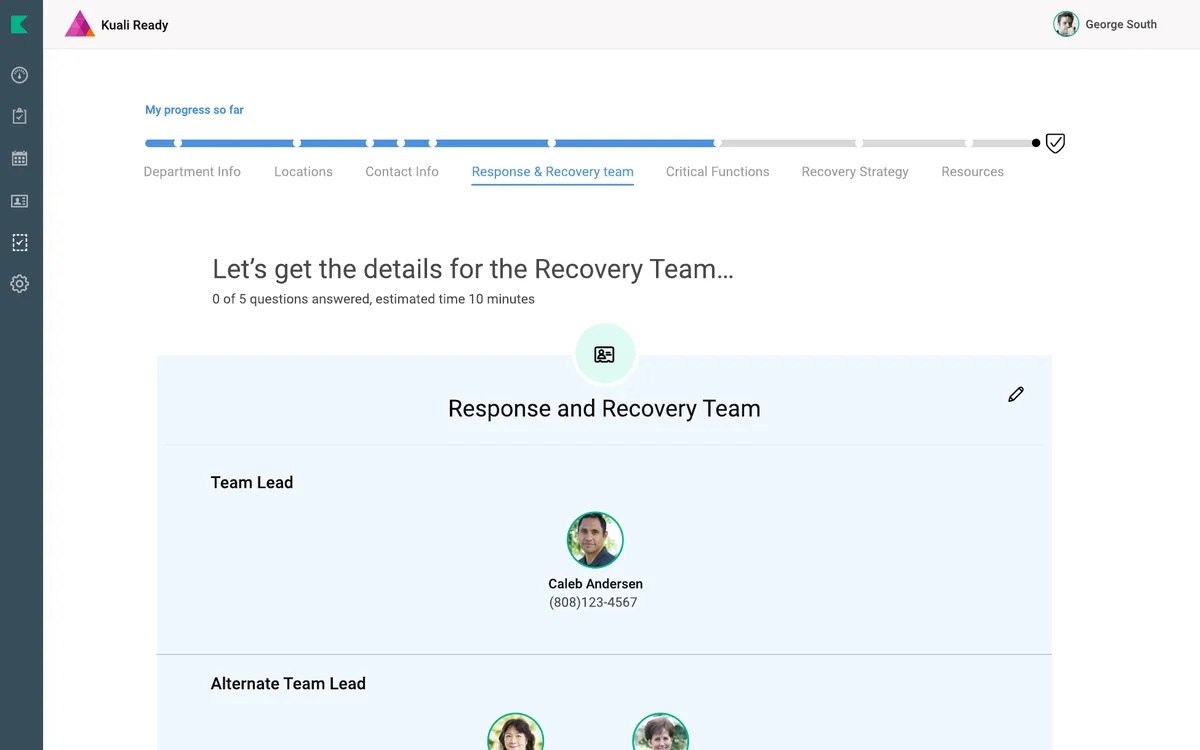This screenshot has height=750, width=1200.
Task: Click the pencil edit icon
Action: [x=1016, y=394]
